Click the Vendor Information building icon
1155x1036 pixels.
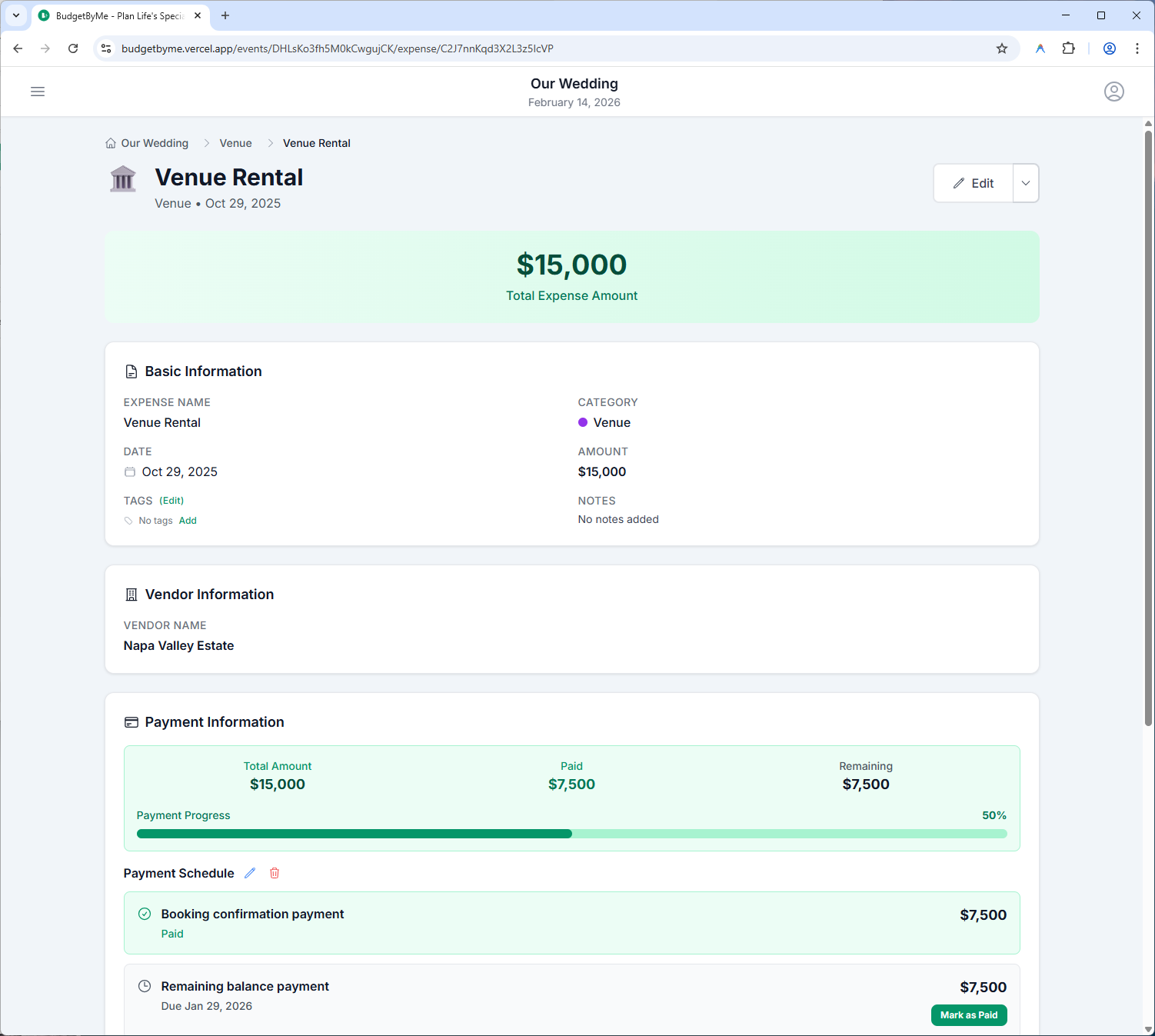[131, 594]
